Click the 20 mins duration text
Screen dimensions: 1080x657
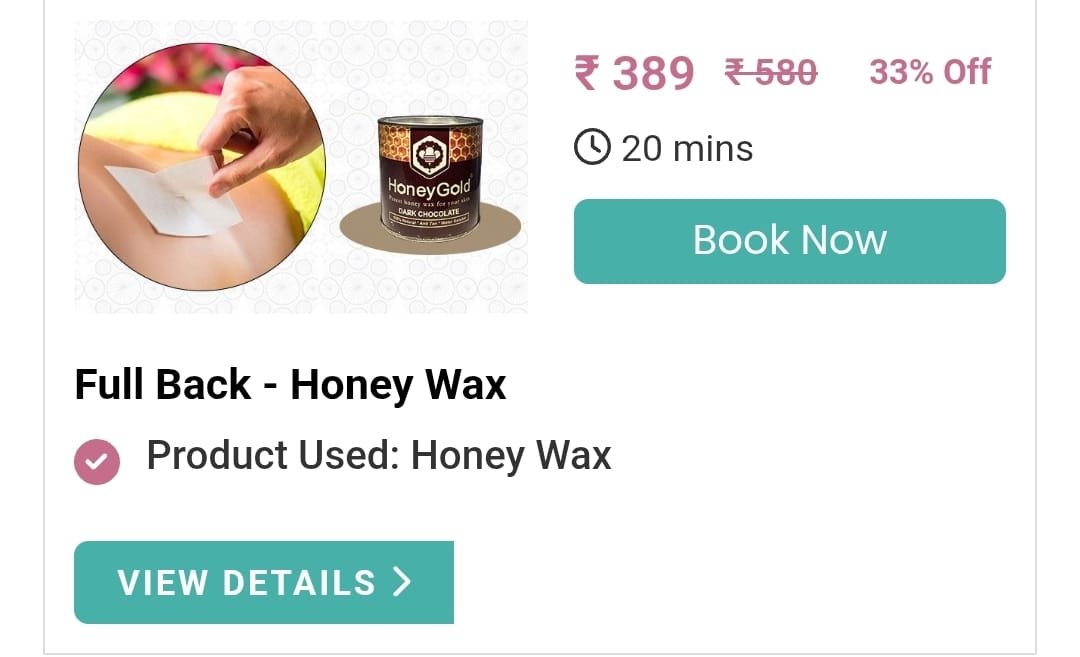pyautogui.click(x=687, y=148)
